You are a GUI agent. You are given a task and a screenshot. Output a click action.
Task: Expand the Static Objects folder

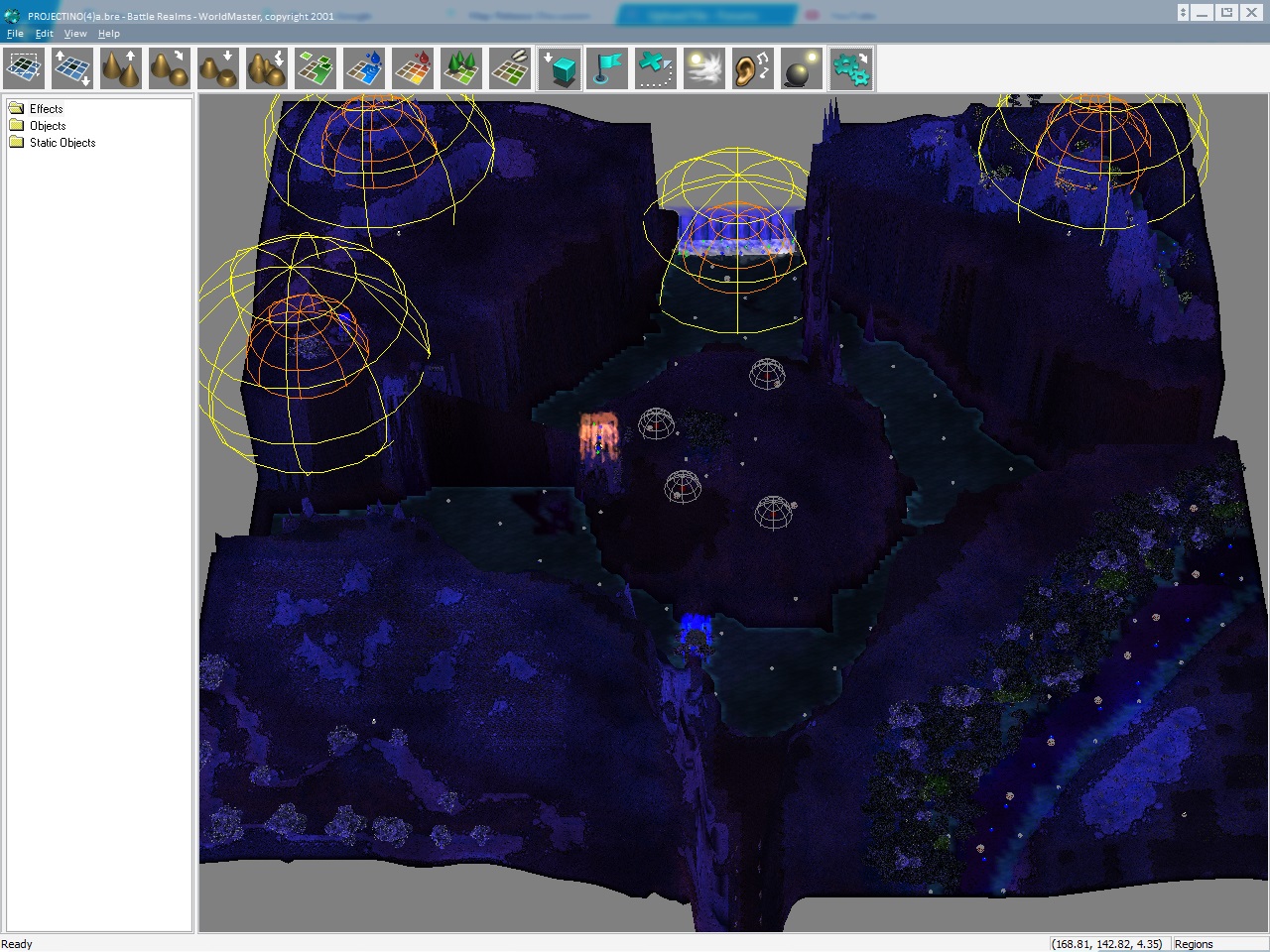62,143
